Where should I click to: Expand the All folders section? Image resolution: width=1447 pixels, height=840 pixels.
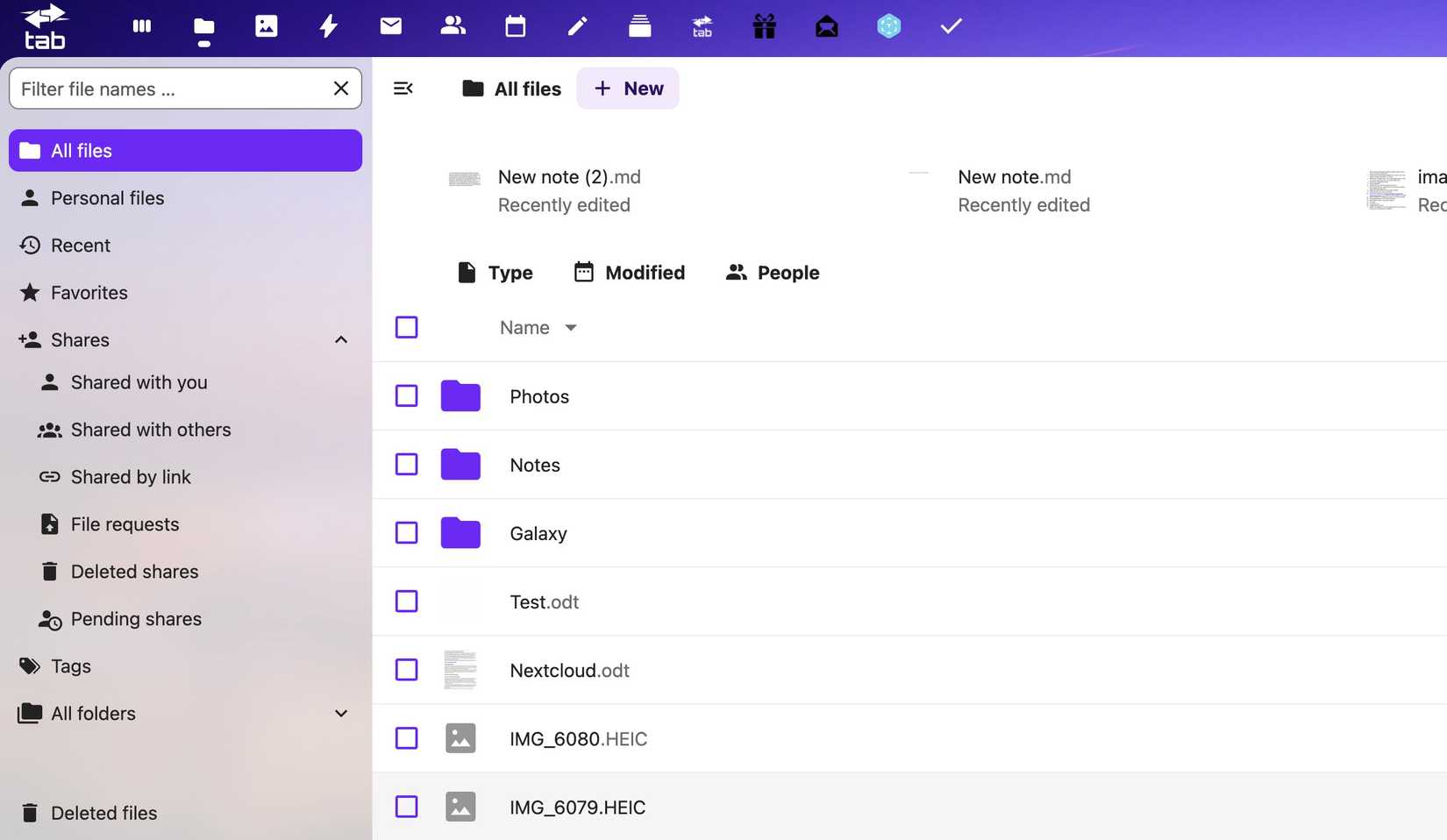[x=340, y=713]
